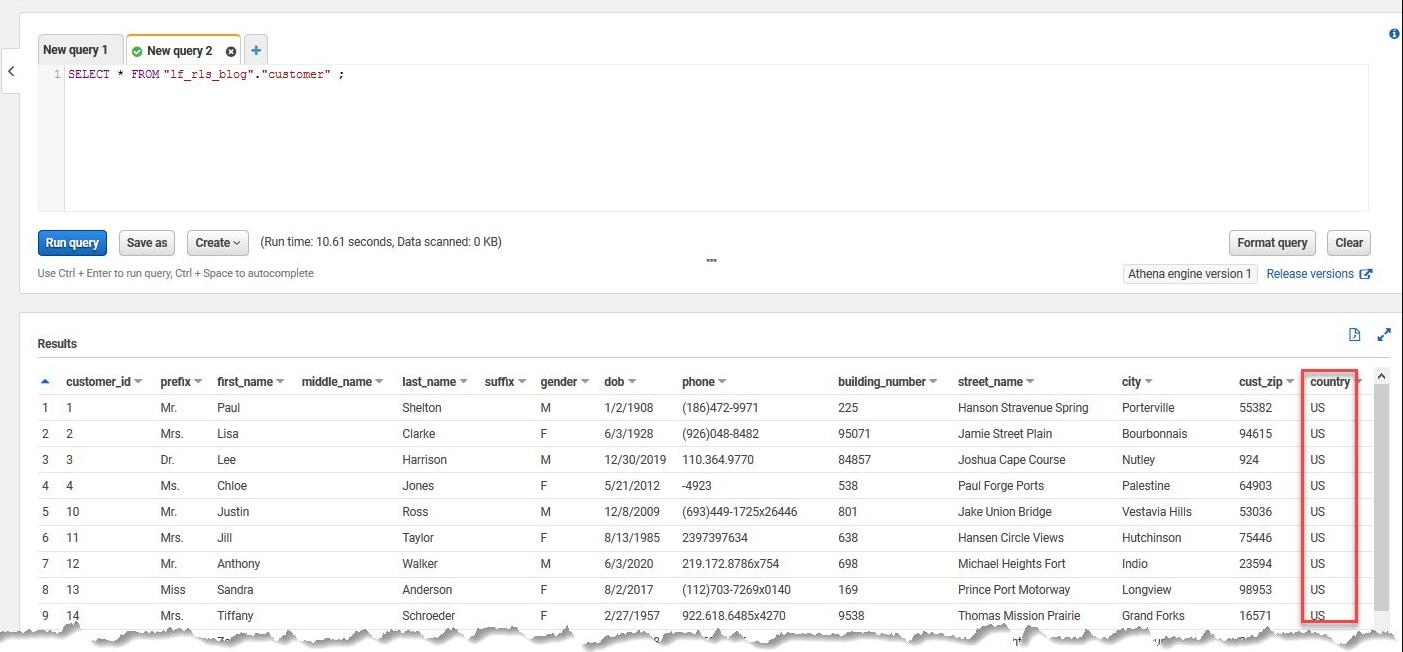Click the scrollbar up arrow in results
This screenshot has width=1403, height=652.
[1381, 376]
